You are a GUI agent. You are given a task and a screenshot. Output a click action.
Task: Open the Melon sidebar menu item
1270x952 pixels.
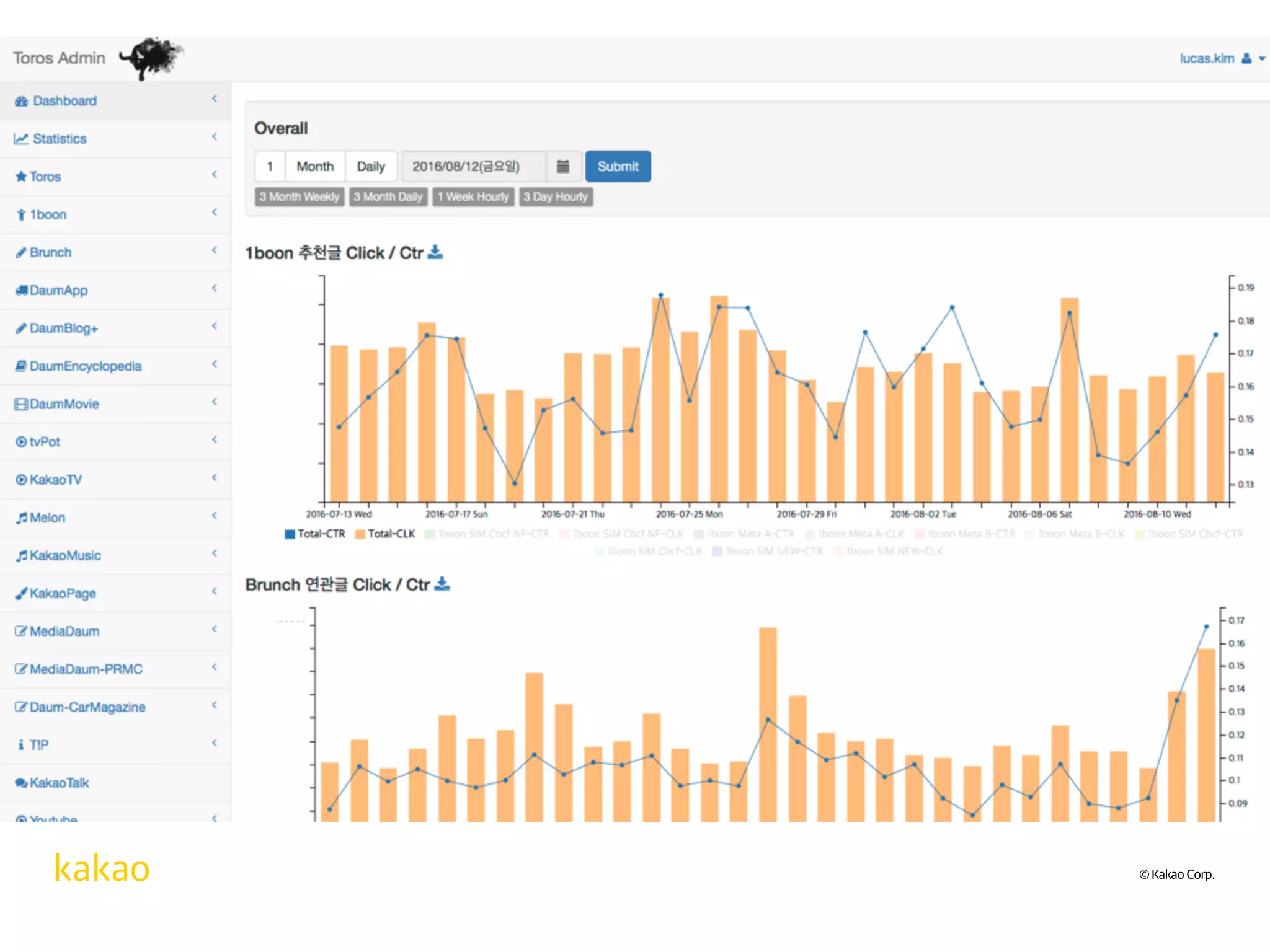tap(47, 518)
